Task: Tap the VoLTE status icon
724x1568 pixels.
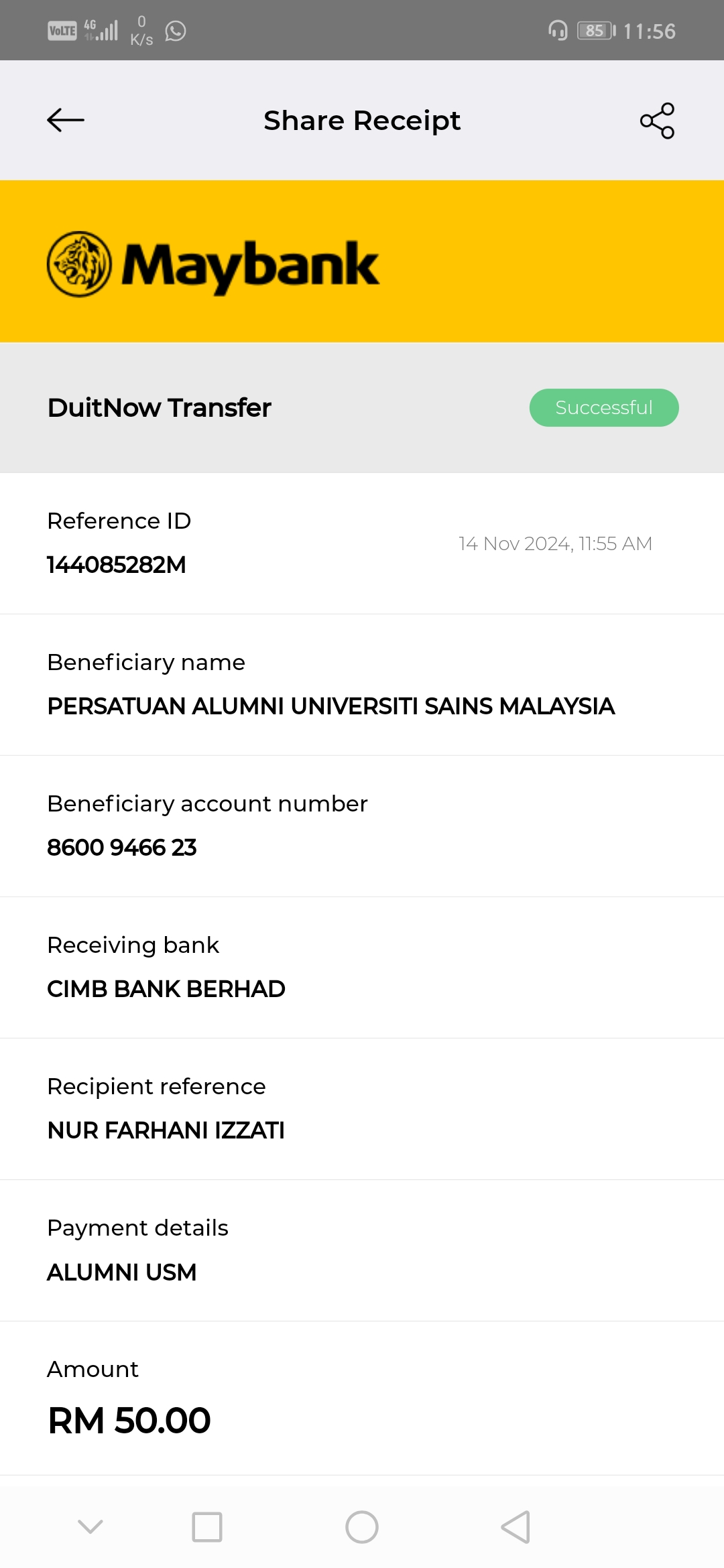Action: coord(62,31)
